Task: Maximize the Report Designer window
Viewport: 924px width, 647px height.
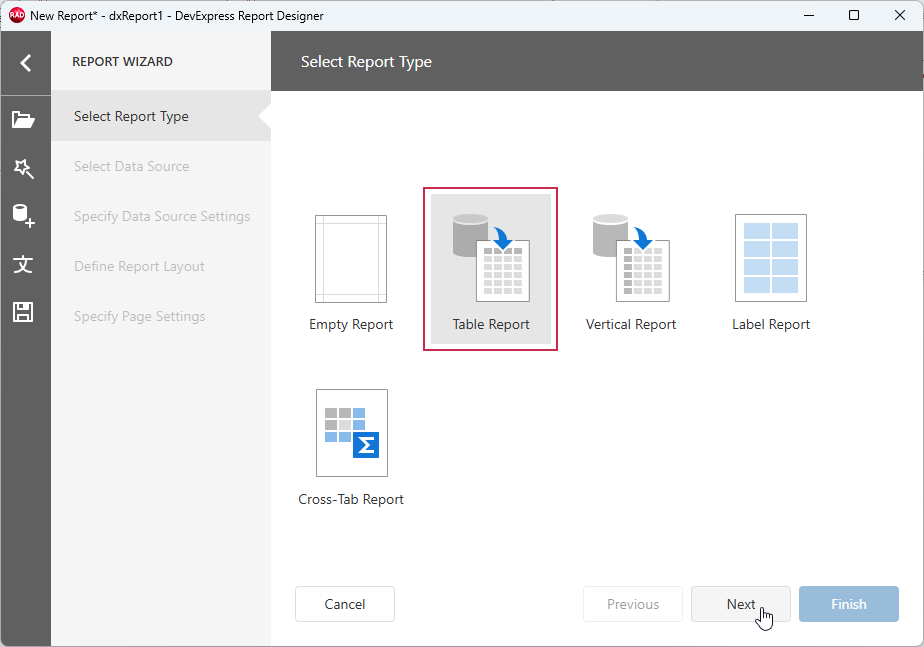Action: pyautogui.click(x=854, y=15)
